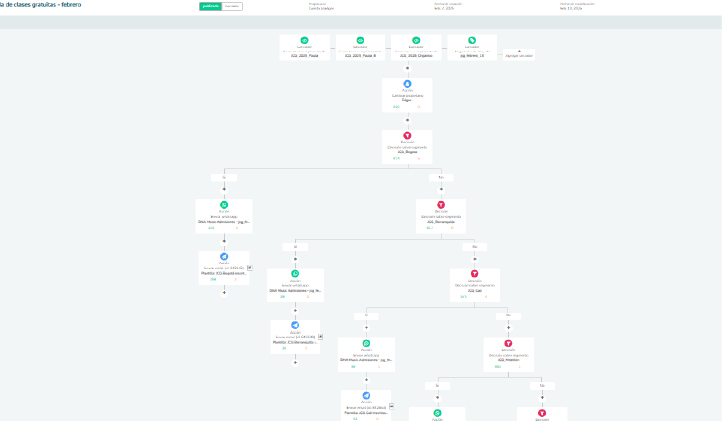Image resolution: width=722 pixels, height=421 pixels.
Task: Click the ICG_Medellin decision filter icon
Action: 508,342
